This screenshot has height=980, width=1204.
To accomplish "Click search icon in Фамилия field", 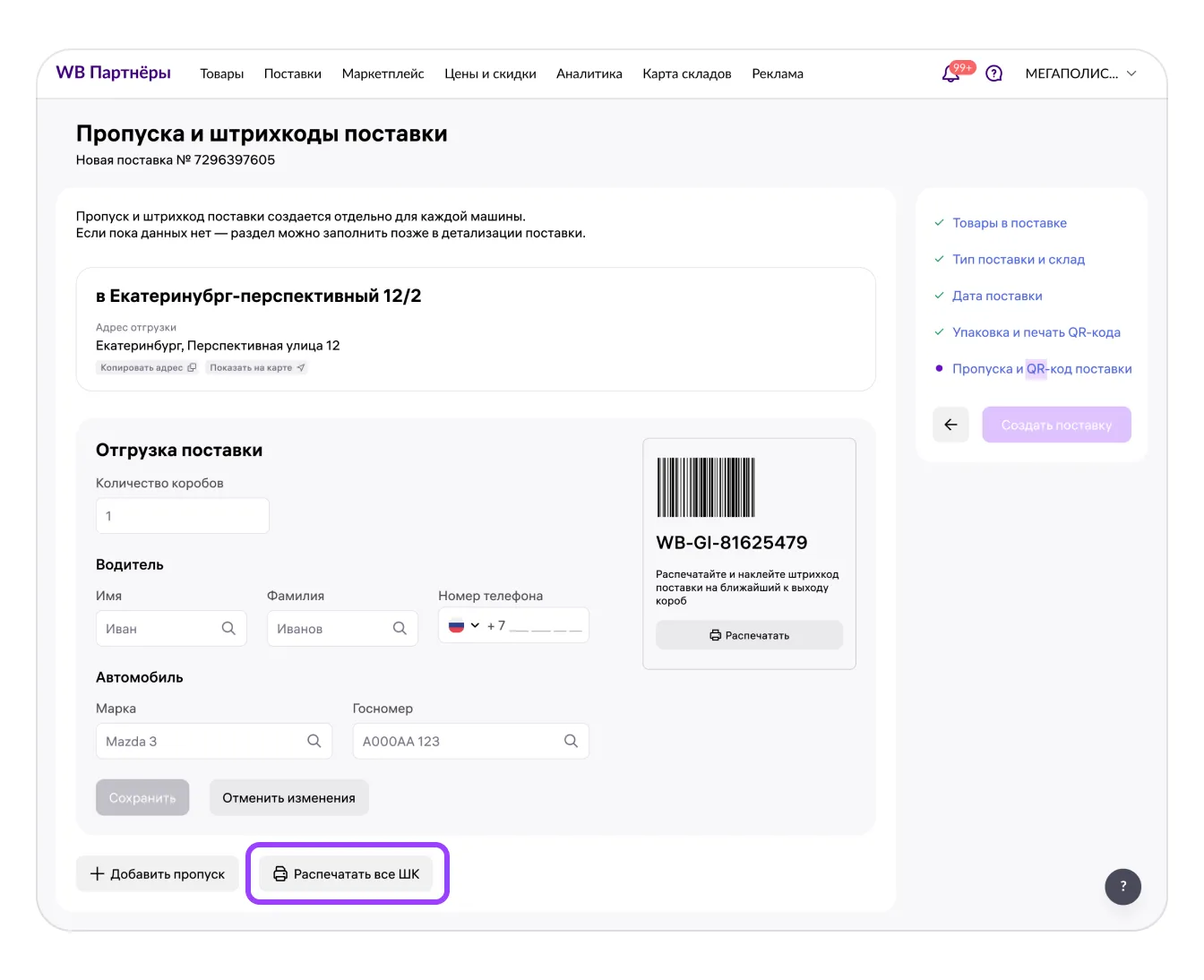I will coord(400,629).
